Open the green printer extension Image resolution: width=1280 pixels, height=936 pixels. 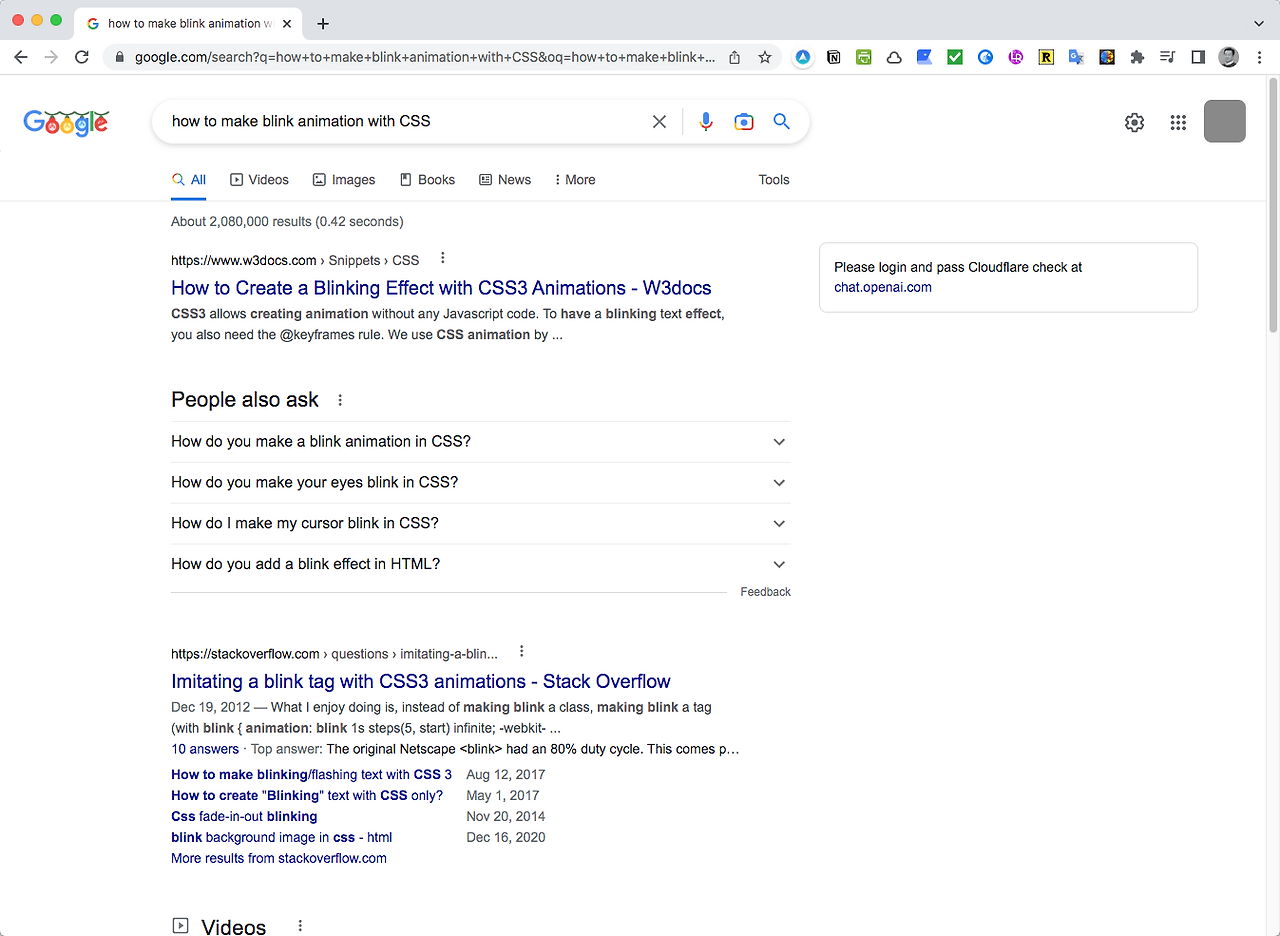click(864, 57)
